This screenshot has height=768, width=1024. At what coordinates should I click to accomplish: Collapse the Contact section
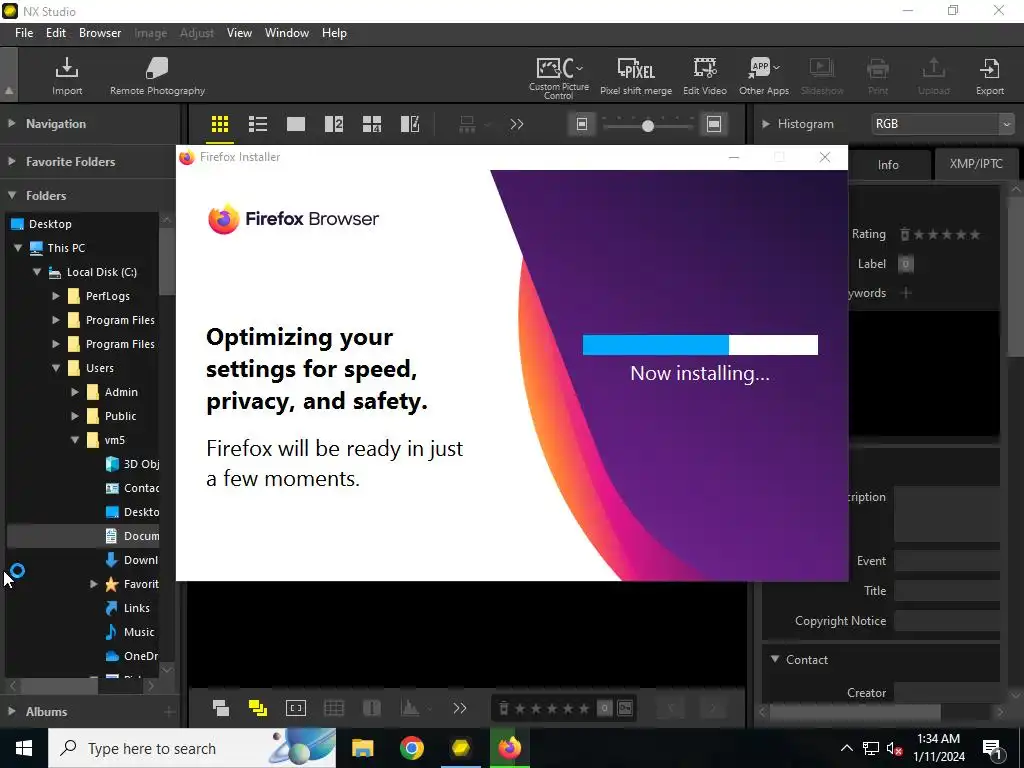point(775,659)
